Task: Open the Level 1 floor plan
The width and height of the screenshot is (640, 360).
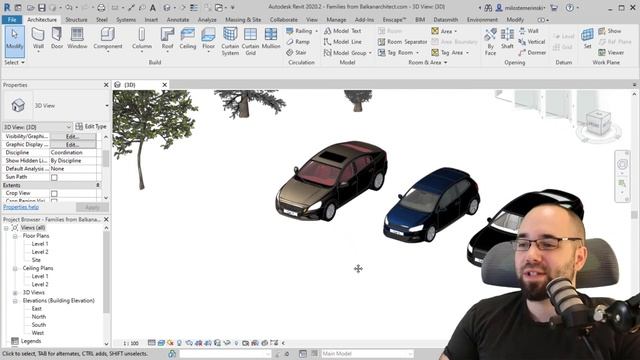Action: pos(40,244)
